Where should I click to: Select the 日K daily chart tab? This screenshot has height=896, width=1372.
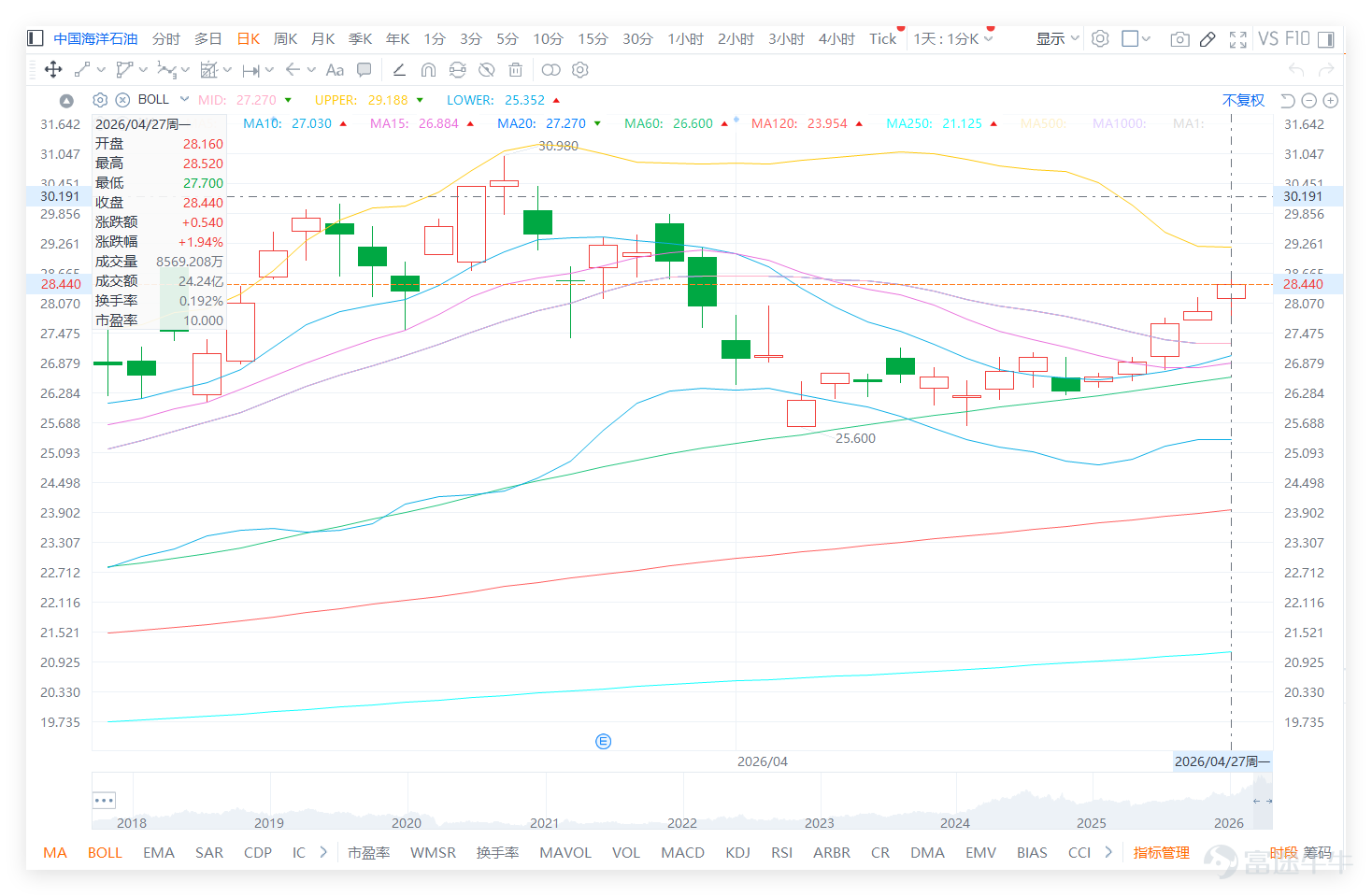coord(248,38)
